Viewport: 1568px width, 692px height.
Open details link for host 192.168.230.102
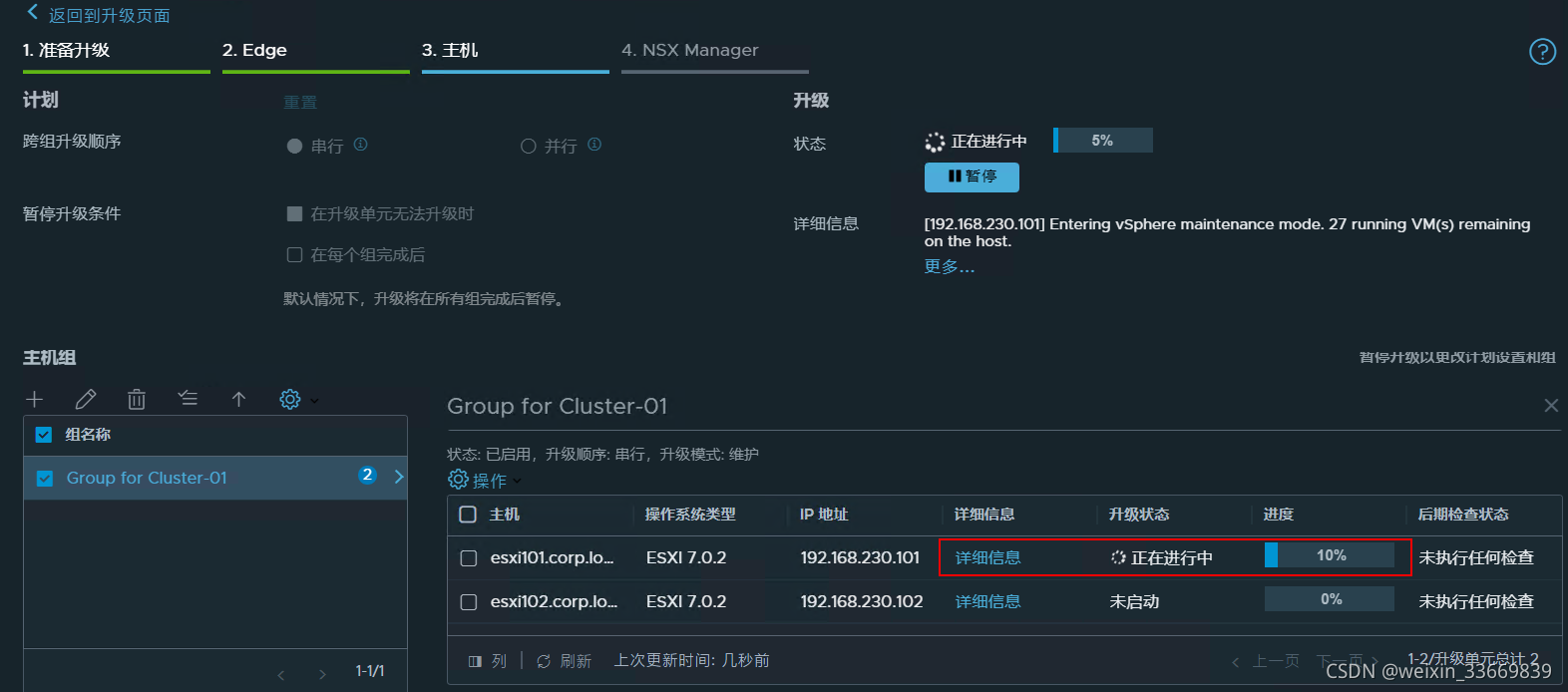click(987, 602)
